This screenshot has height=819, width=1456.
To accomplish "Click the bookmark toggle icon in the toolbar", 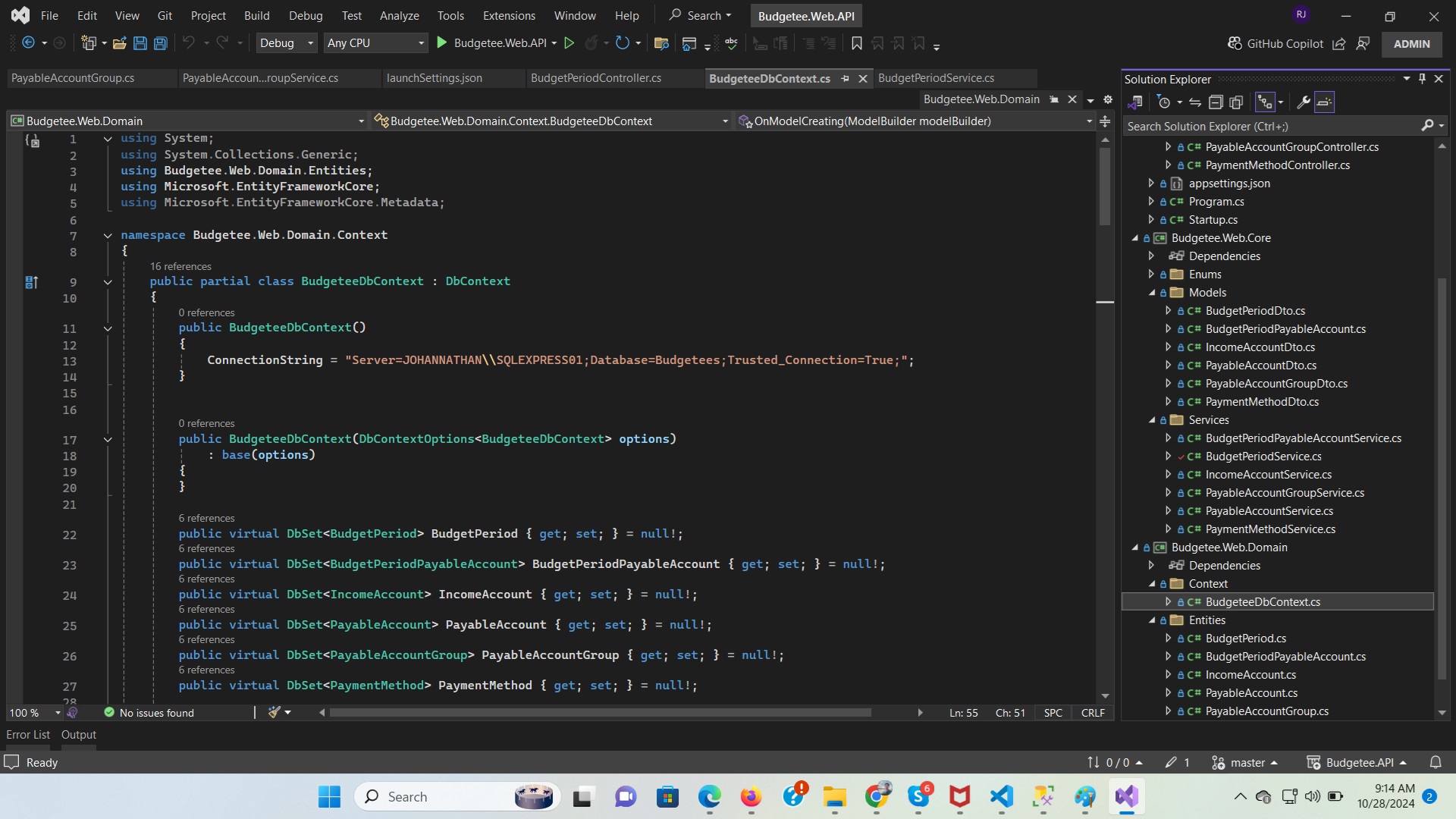I will click(x=857, y=43).
